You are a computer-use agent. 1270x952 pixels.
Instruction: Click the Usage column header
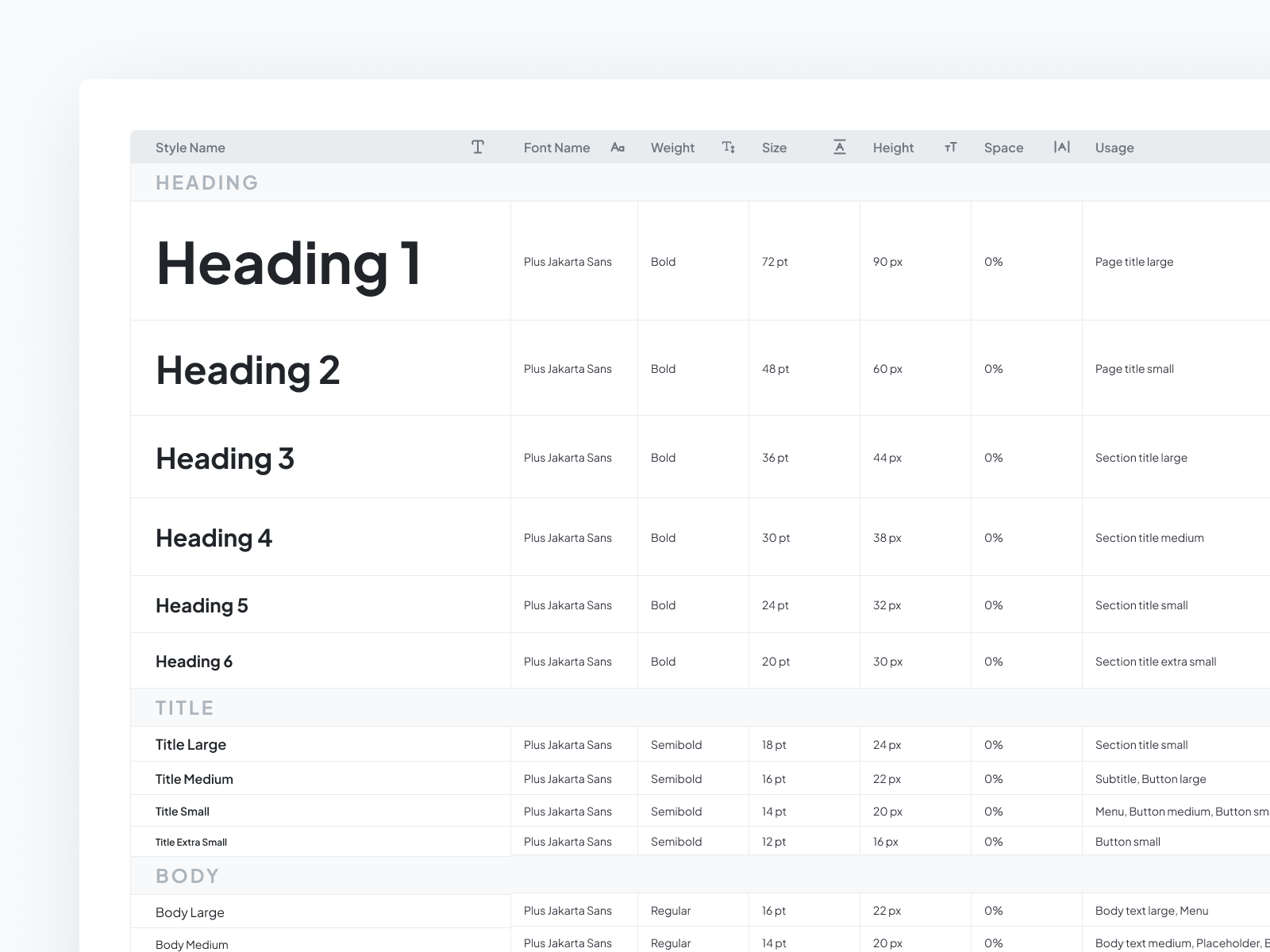click(1114, 148)
